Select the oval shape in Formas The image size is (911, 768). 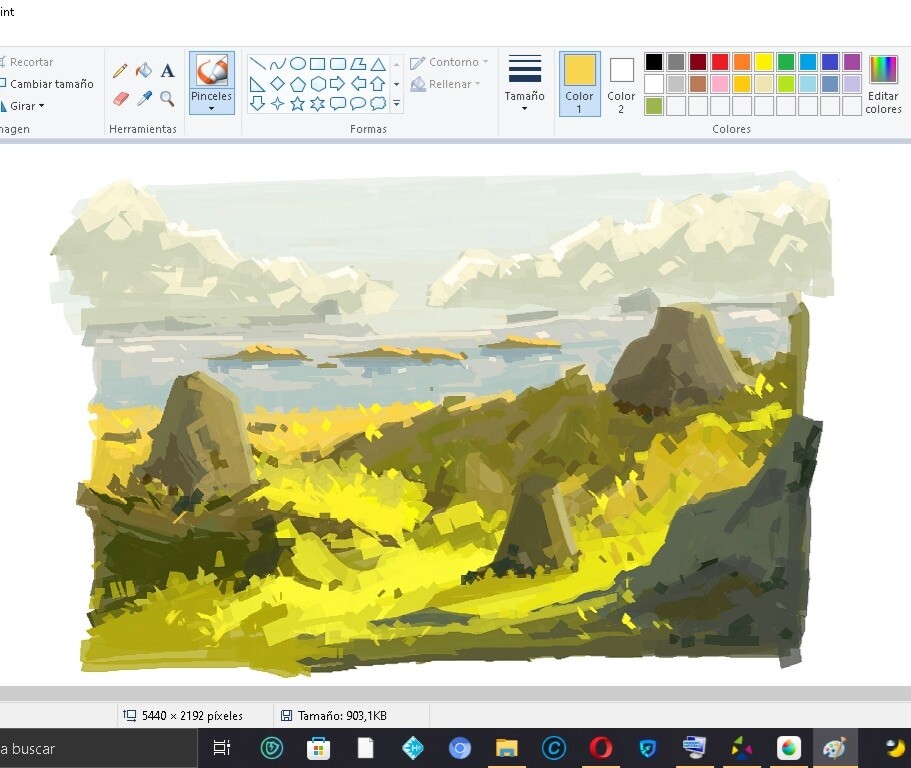[298, 63]
